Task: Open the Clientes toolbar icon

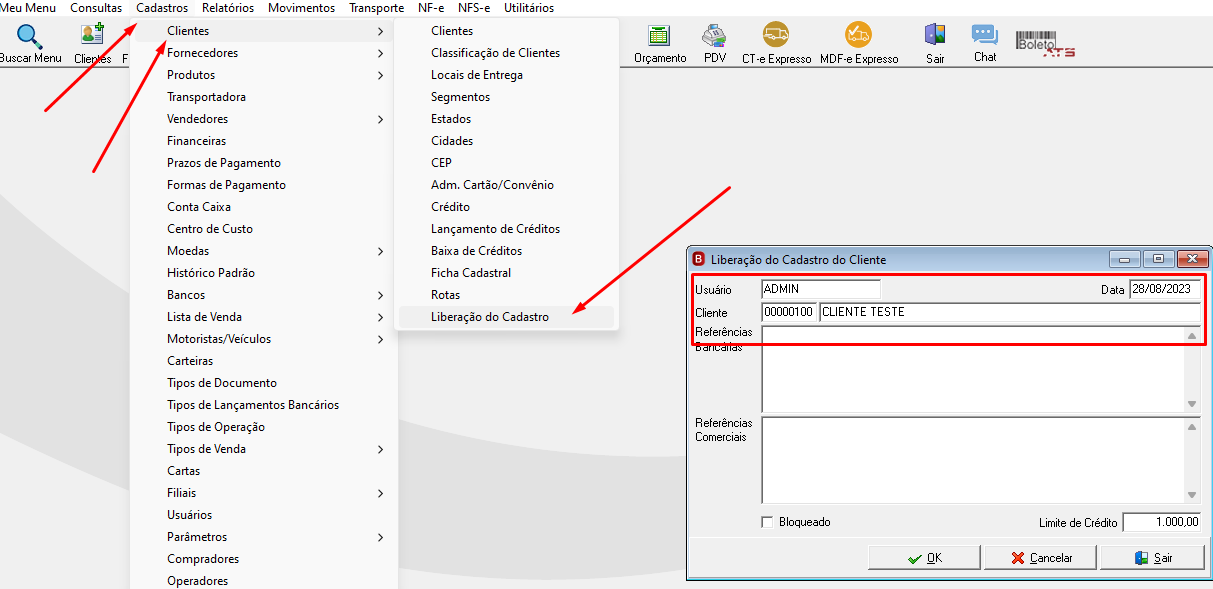Action: point(92,35)
